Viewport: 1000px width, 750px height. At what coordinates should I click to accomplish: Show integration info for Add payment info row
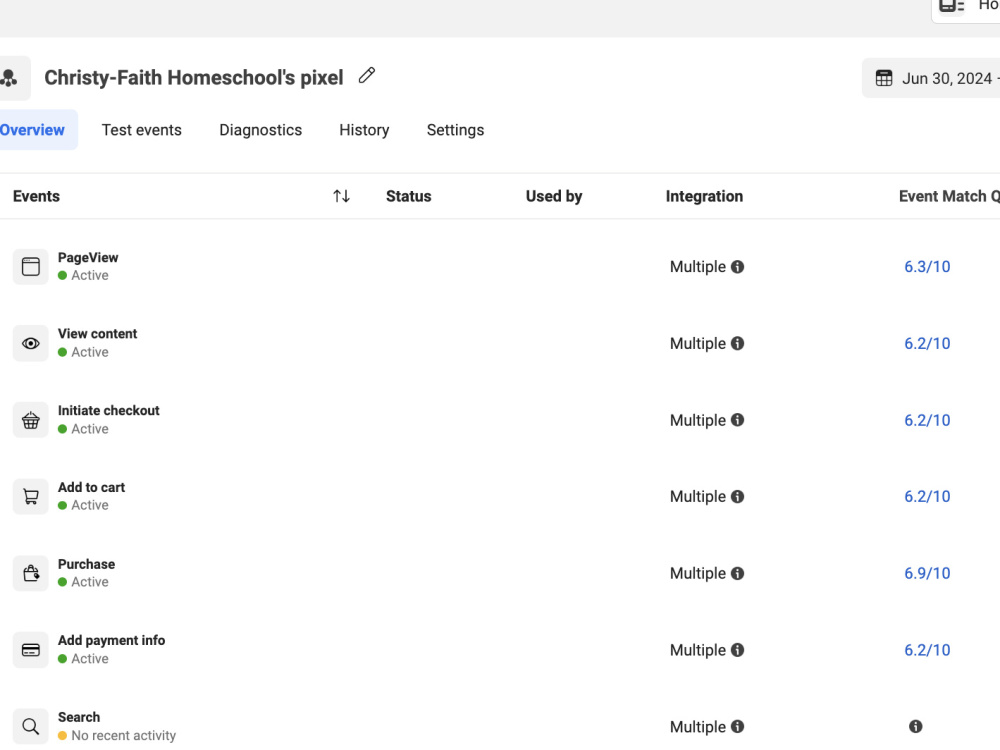(737, 650)
